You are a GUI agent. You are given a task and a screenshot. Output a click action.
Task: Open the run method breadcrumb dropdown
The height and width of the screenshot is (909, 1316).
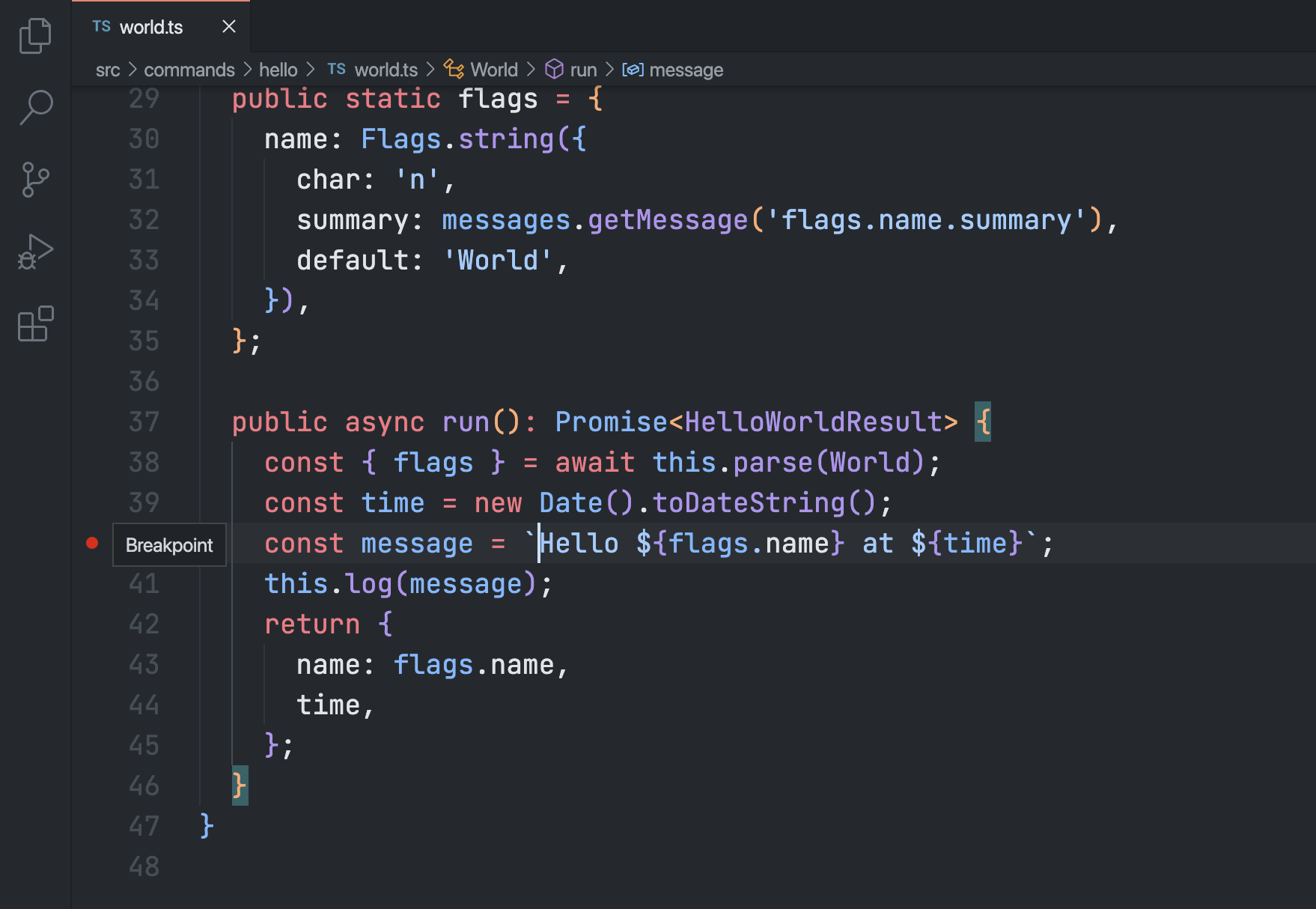pos(584,70)
